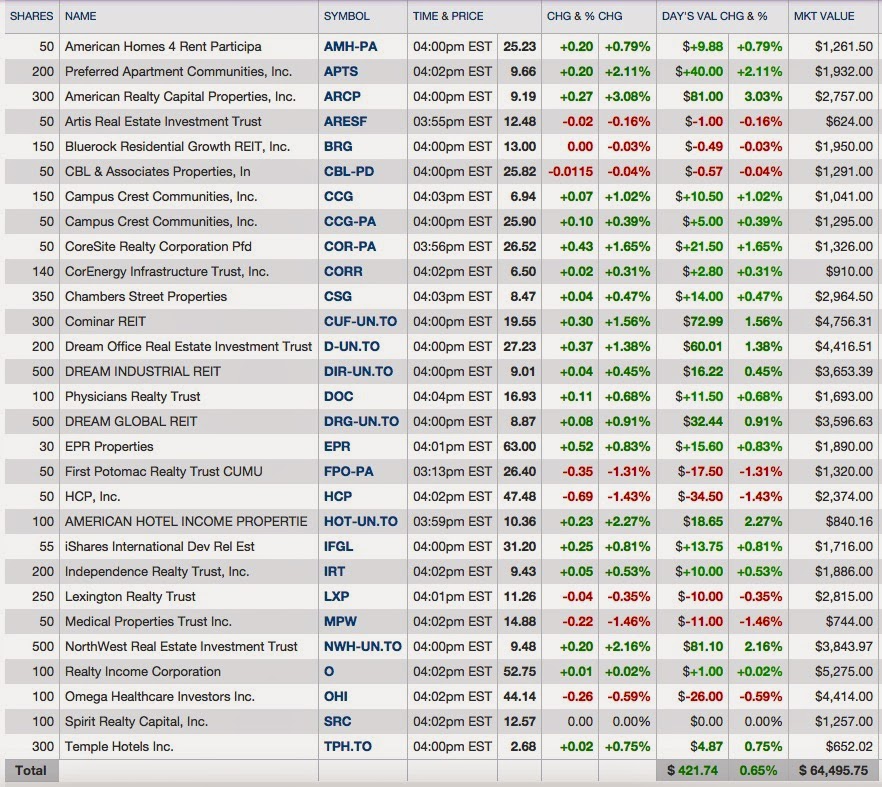The height and width of the screenshot is (787, 882).
Task: Select the DREAM GLOBAL REIT row
Action: point(129,421)
